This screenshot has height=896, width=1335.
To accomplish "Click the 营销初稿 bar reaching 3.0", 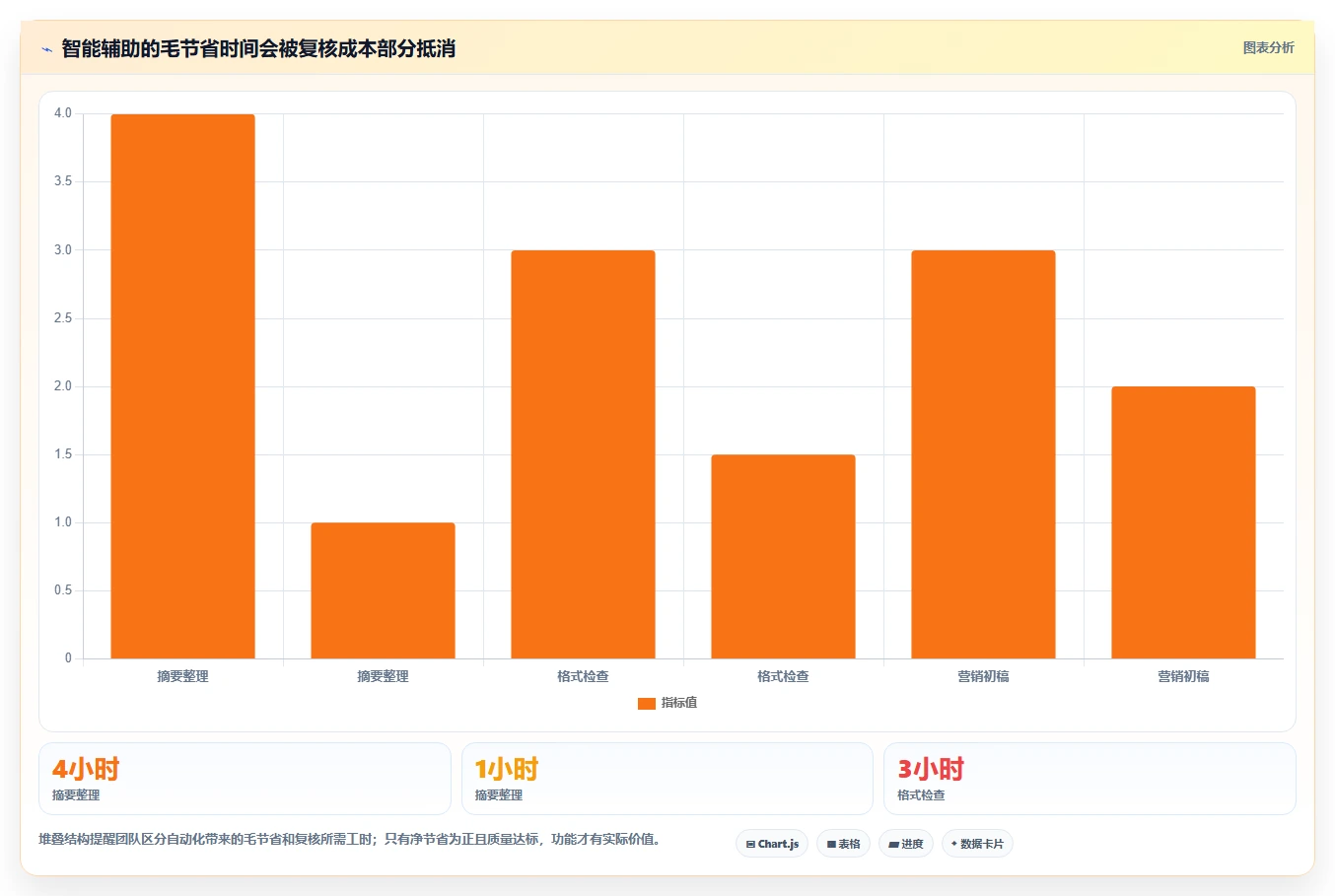I will (983, 454).
